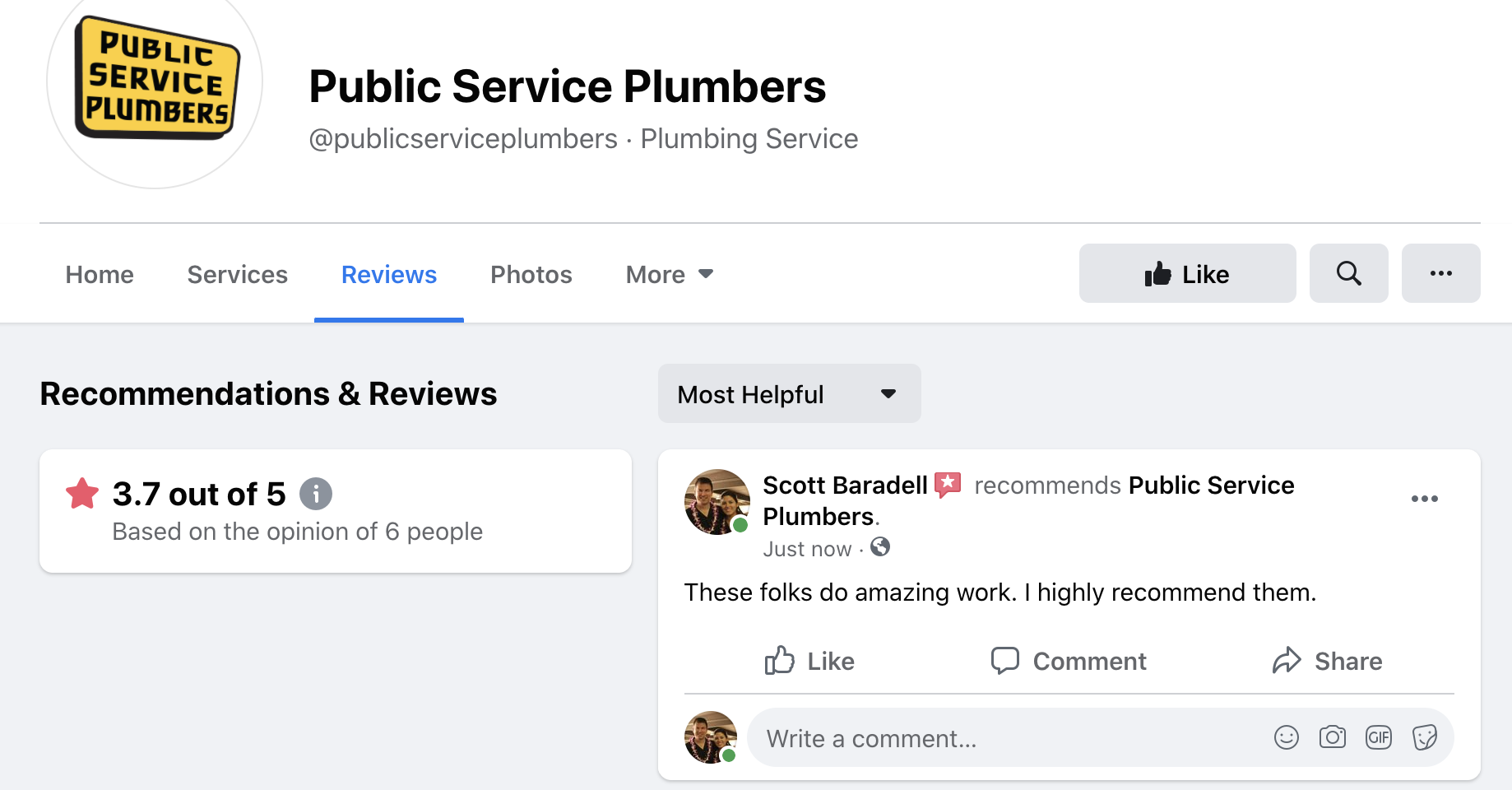Expand the More navigation dropdown
The height and width of the screenshot is (790, 1512).
668,274
